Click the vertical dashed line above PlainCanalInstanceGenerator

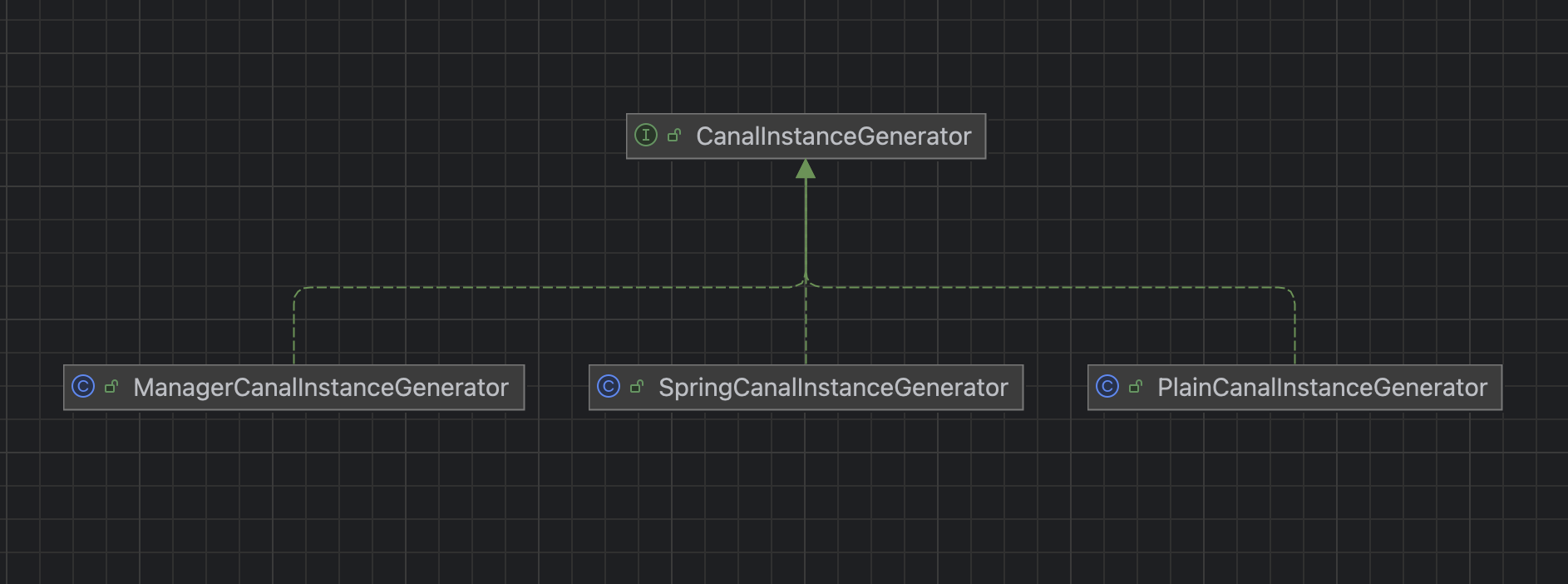coord(1294,333)
